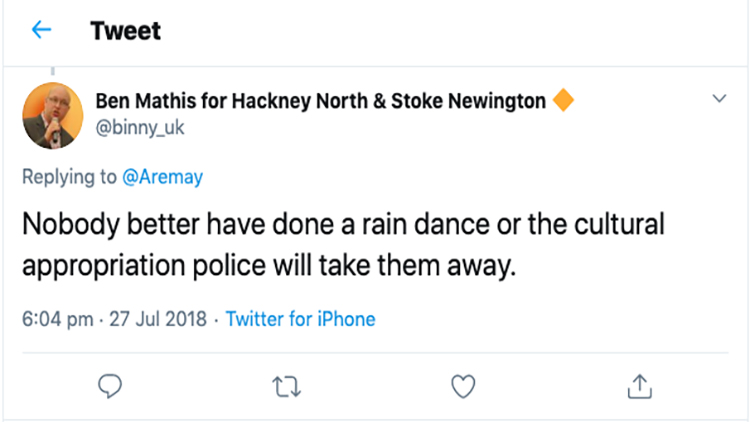Visit the @binny_uk handle
The height and width of the screenshot is (422, 750).
[140, 128]
